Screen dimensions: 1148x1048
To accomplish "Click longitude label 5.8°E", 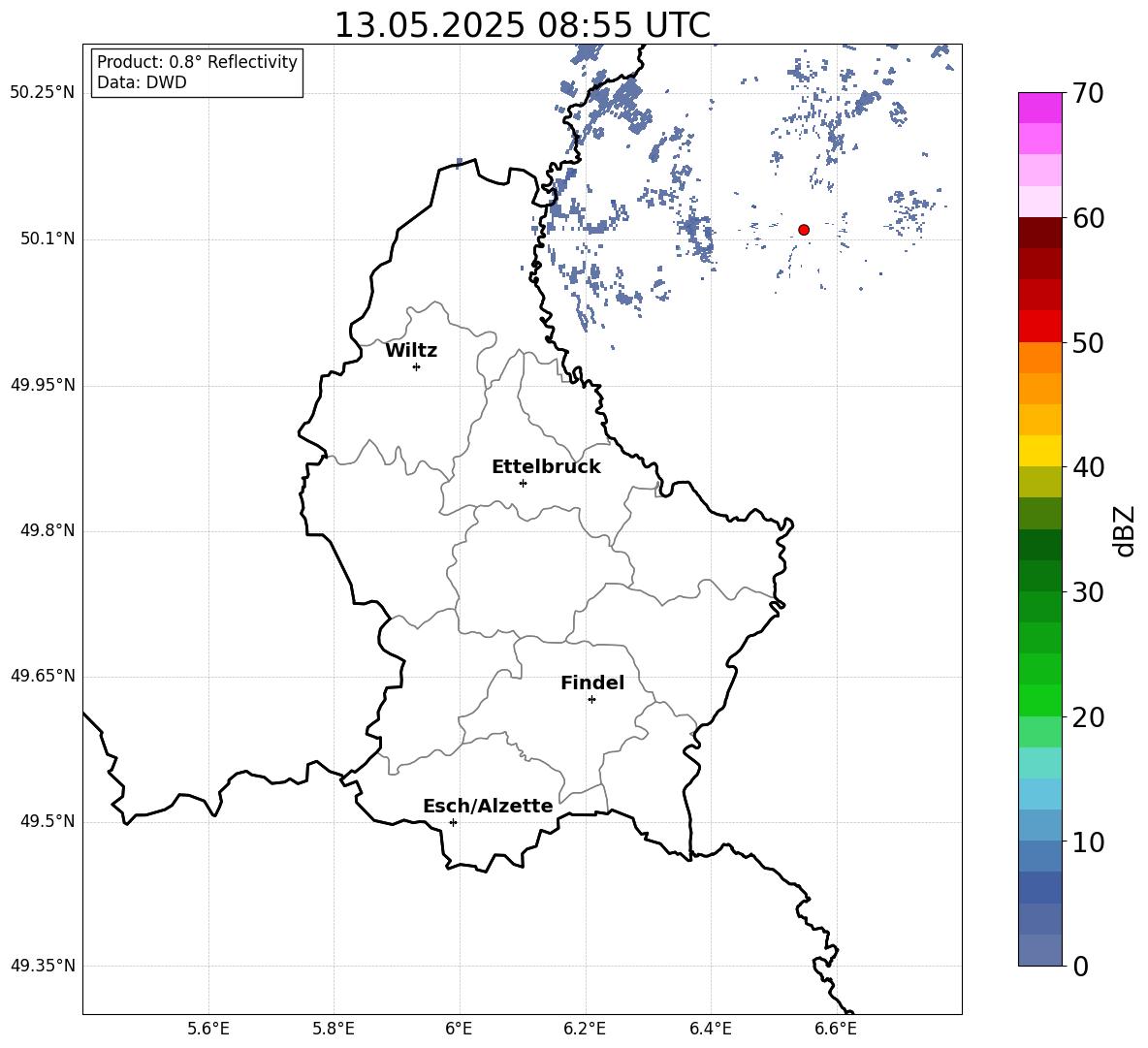I will [x=334, y=1029].
